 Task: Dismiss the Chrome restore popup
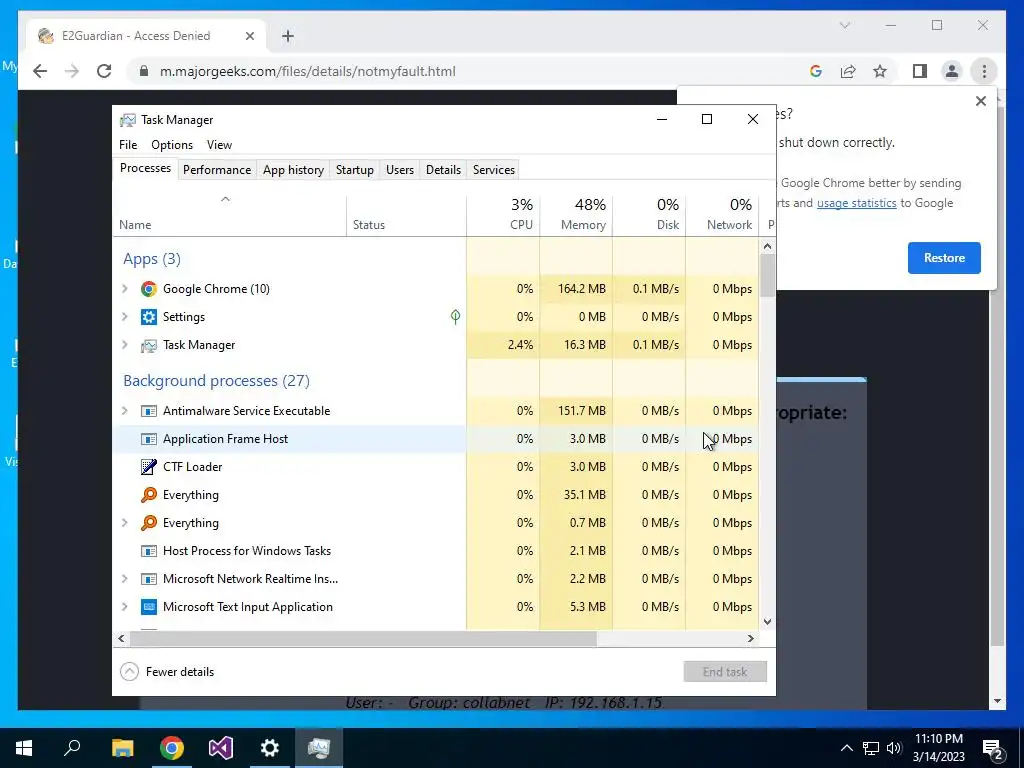click(x=980, y=101)
